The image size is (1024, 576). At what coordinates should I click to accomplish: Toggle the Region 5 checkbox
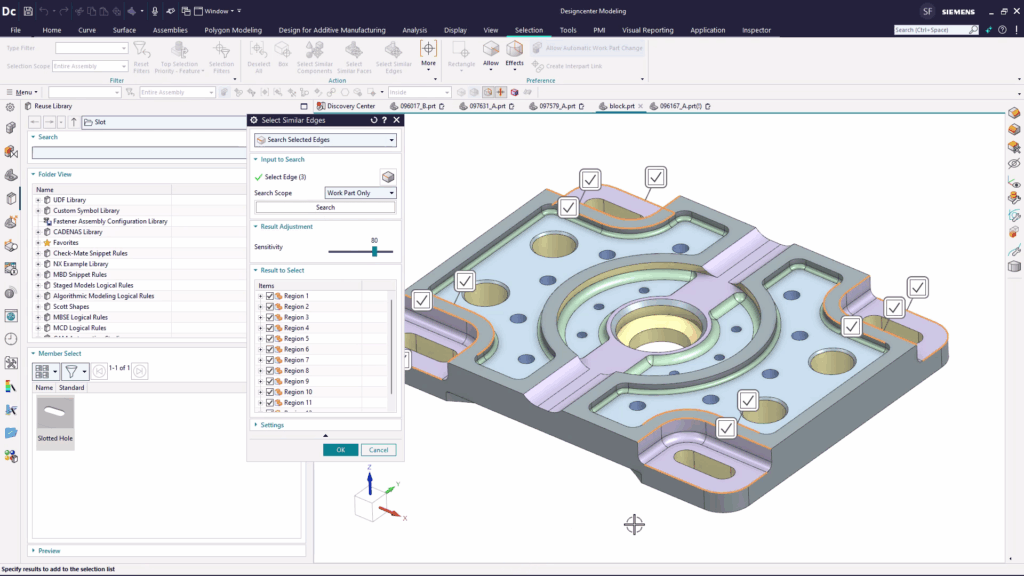pos(270,339)
